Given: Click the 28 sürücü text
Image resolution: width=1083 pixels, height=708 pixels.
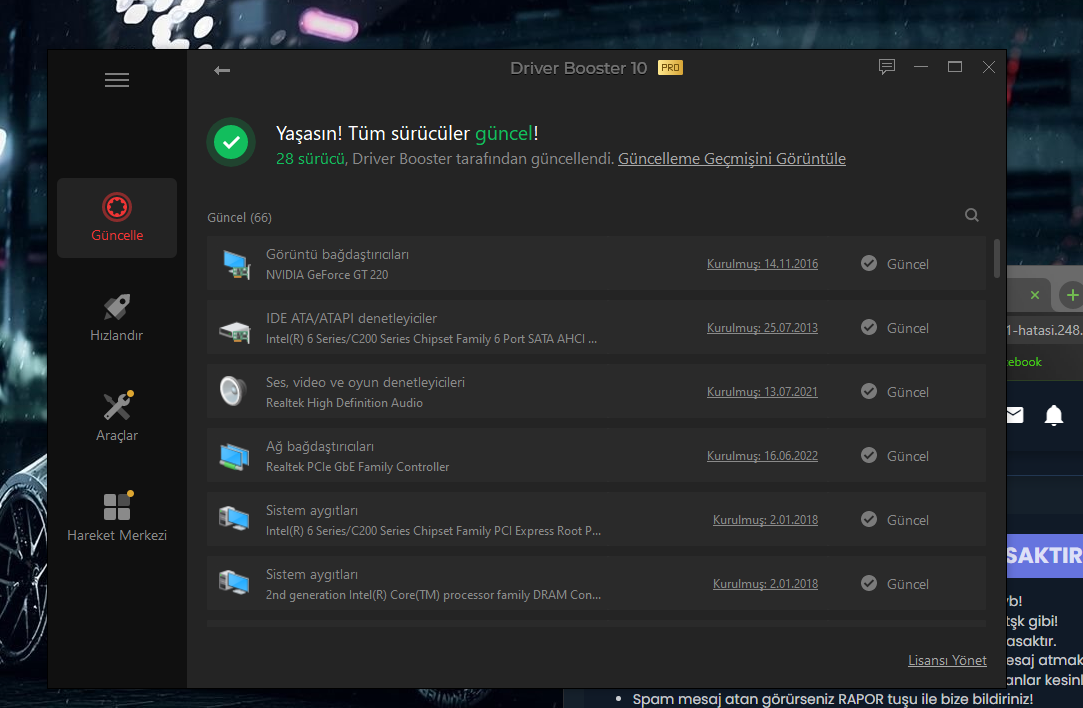Looking at the screenshot, I should tap(310, 159).
